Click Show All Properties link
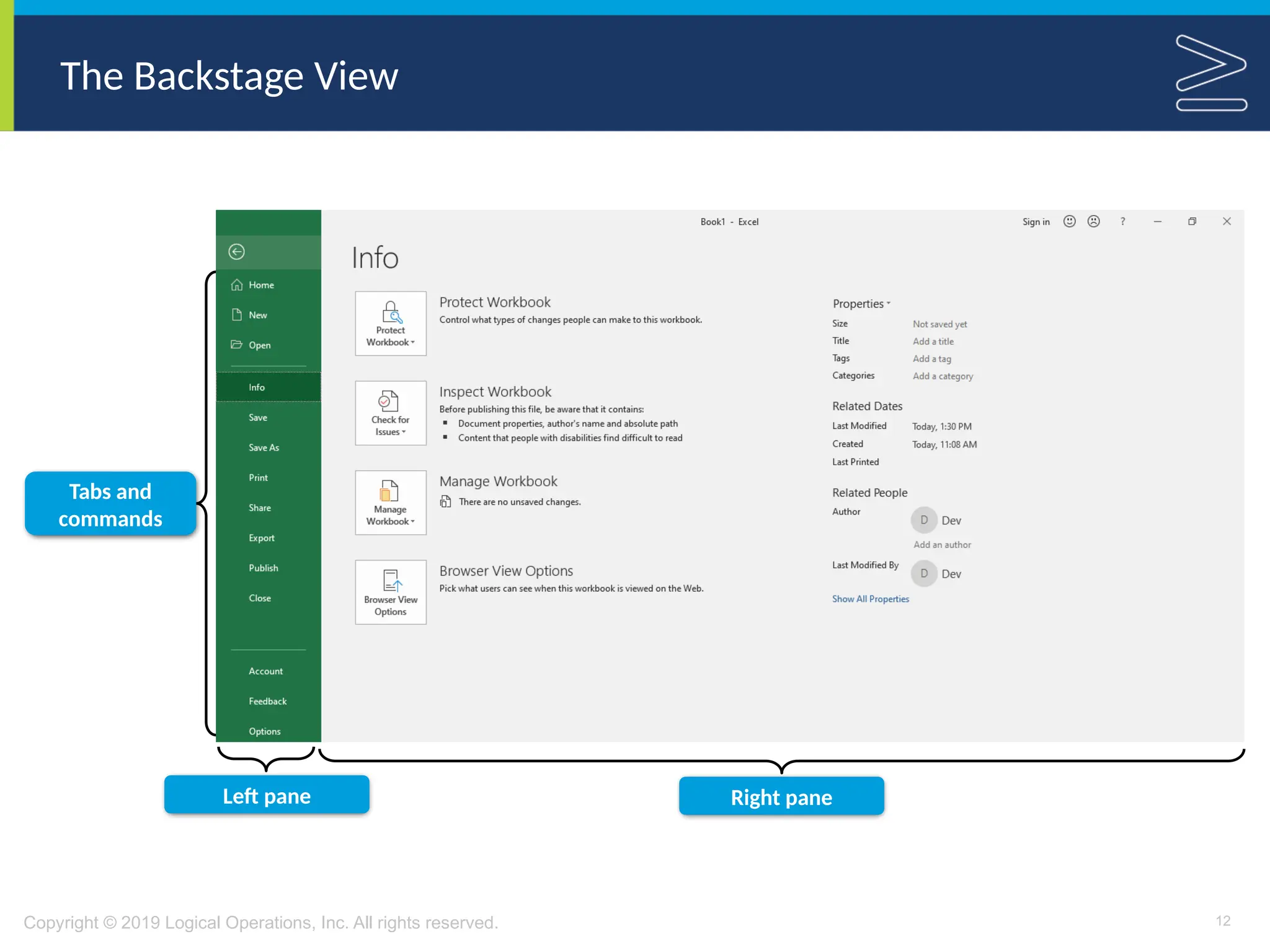This screenshot has width=1270, height=952. 870,599
